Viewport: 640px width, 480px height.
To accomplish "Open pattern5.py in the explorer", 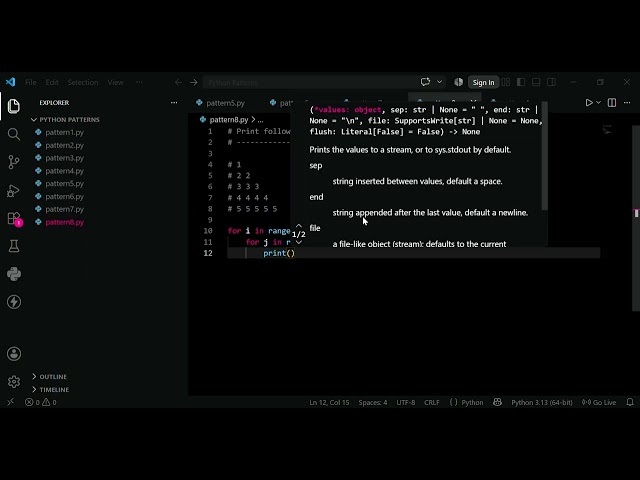I will [x=64, y=184].
